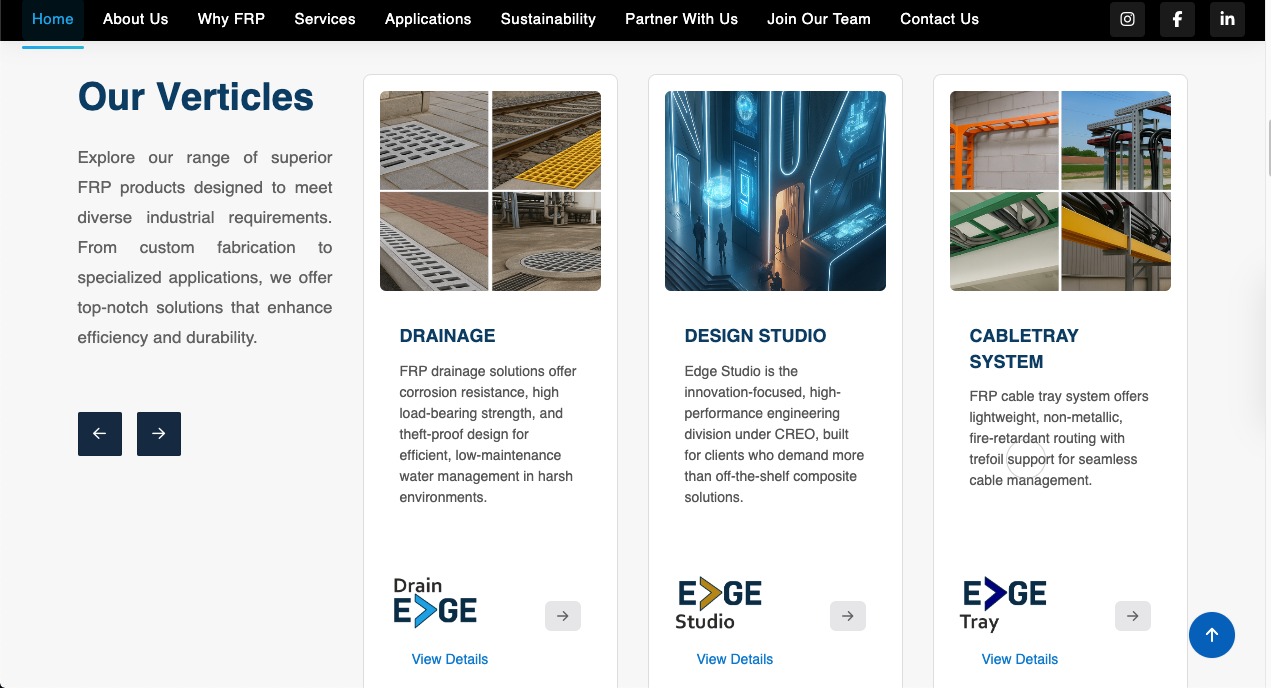Open the LinkedIn social icon
Image resolution: width=1271 pixels, height=688 pixels.
1227,19
